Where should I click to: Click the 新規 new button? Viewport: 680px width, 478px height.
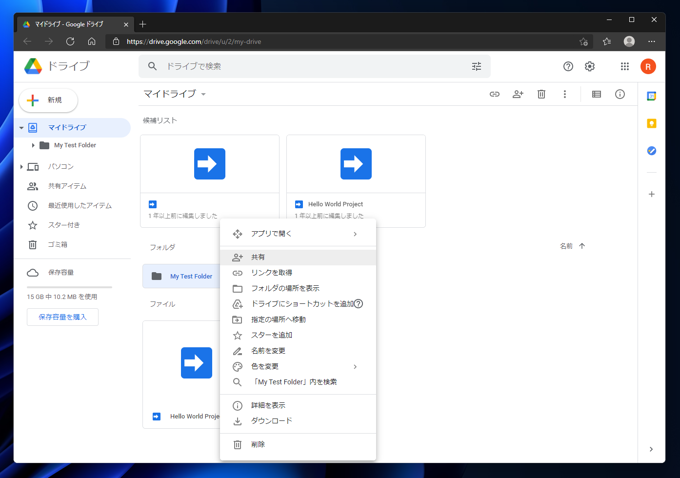48,100
